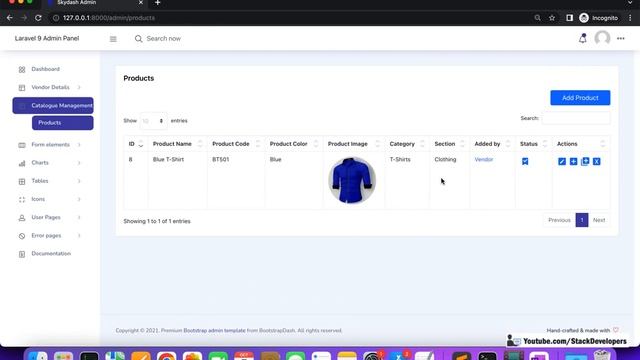
Task: Click the browser address bar URL
Action: coord(109,18)
